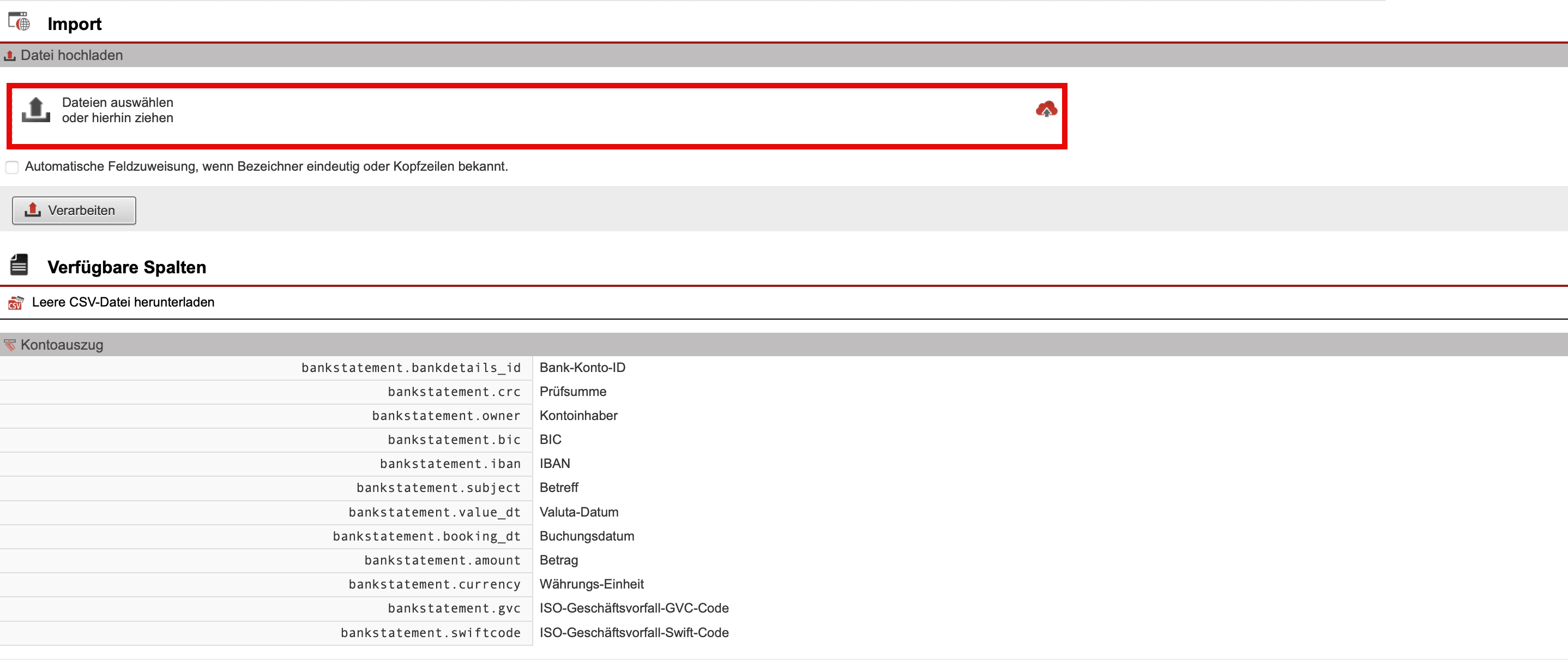Click the bankstatement.amount column entry
This screenshot has height=660, width=1568.
click(x=442, y=560)
